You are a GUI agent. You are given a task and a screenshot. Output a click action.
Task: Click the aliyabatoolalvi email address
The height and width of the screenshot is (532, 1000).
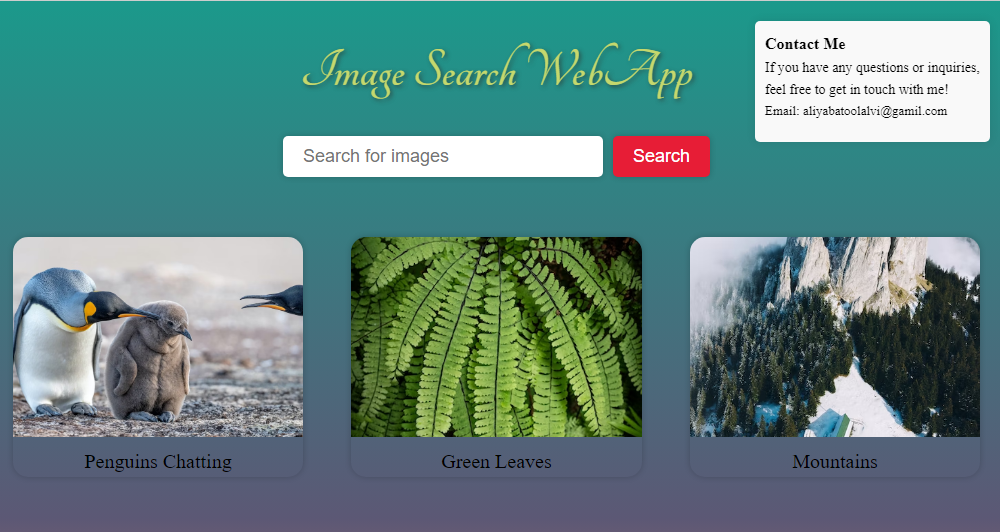(x=874, y=111)
